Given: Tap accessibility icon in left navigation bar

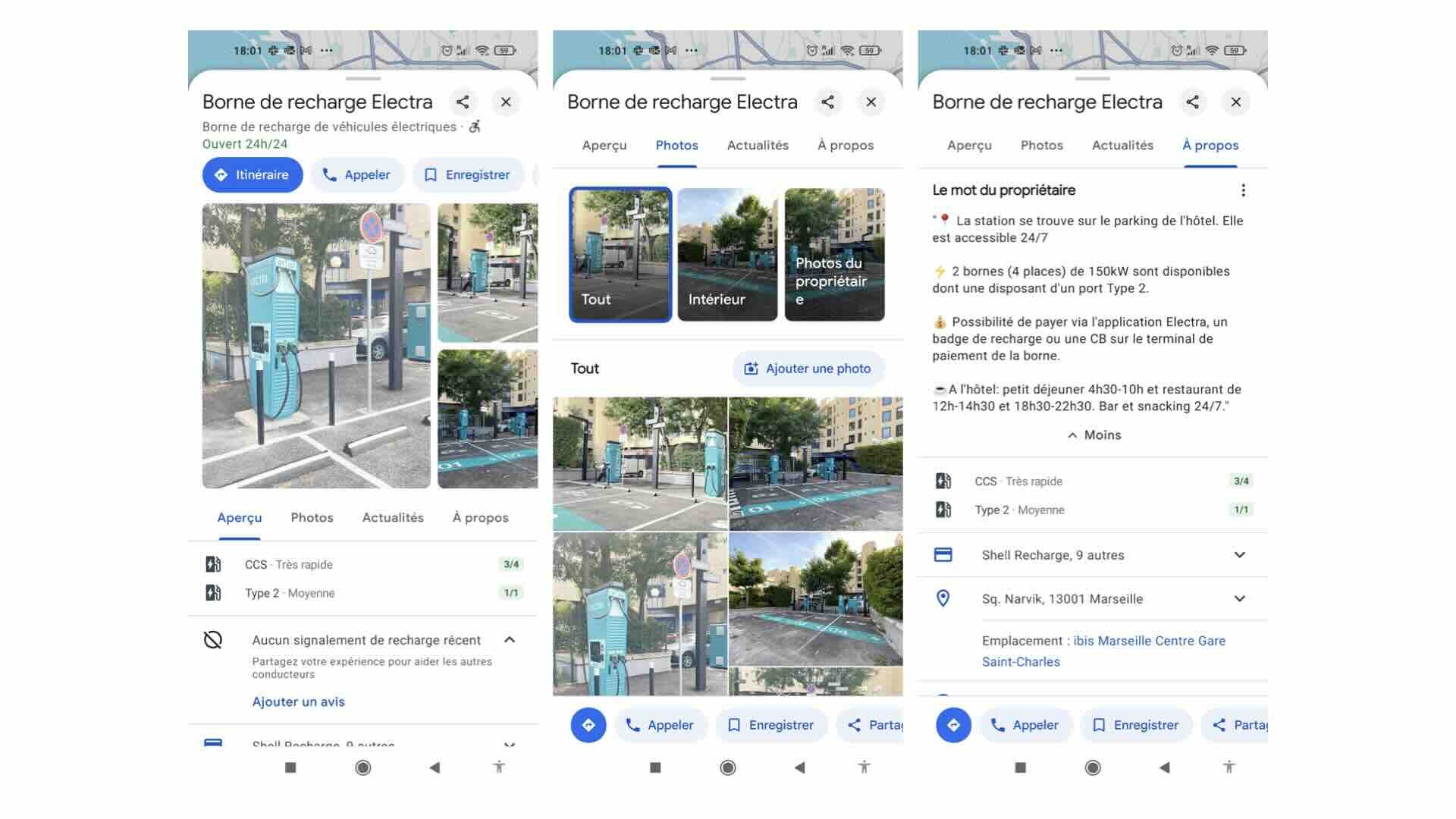Looking at the screenshot, I should [x=499, y=767].
